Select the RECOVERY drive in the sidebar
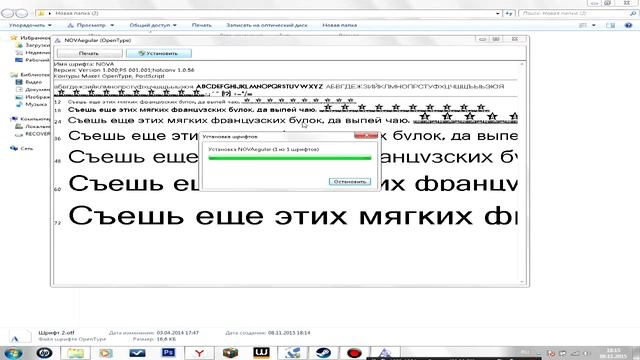The height and width of the screenshot is (360, 640). point(34,134)
